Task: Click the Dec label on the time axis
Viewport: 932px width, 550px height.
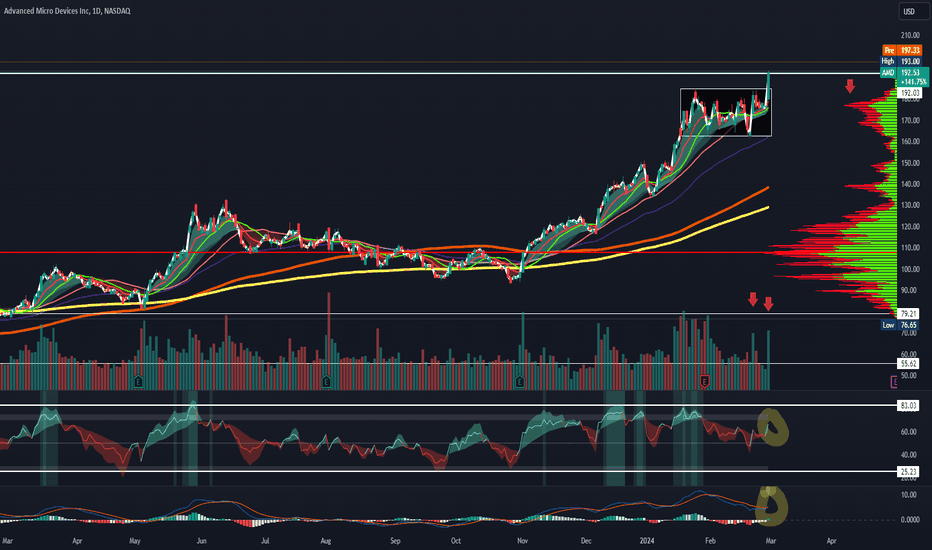Action: [x=586, y=541]
